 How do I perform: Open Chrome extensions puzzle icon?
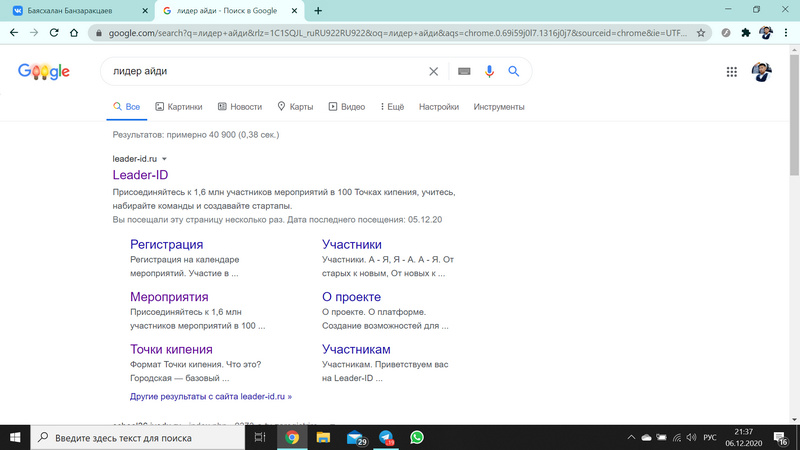pos(745,32)
